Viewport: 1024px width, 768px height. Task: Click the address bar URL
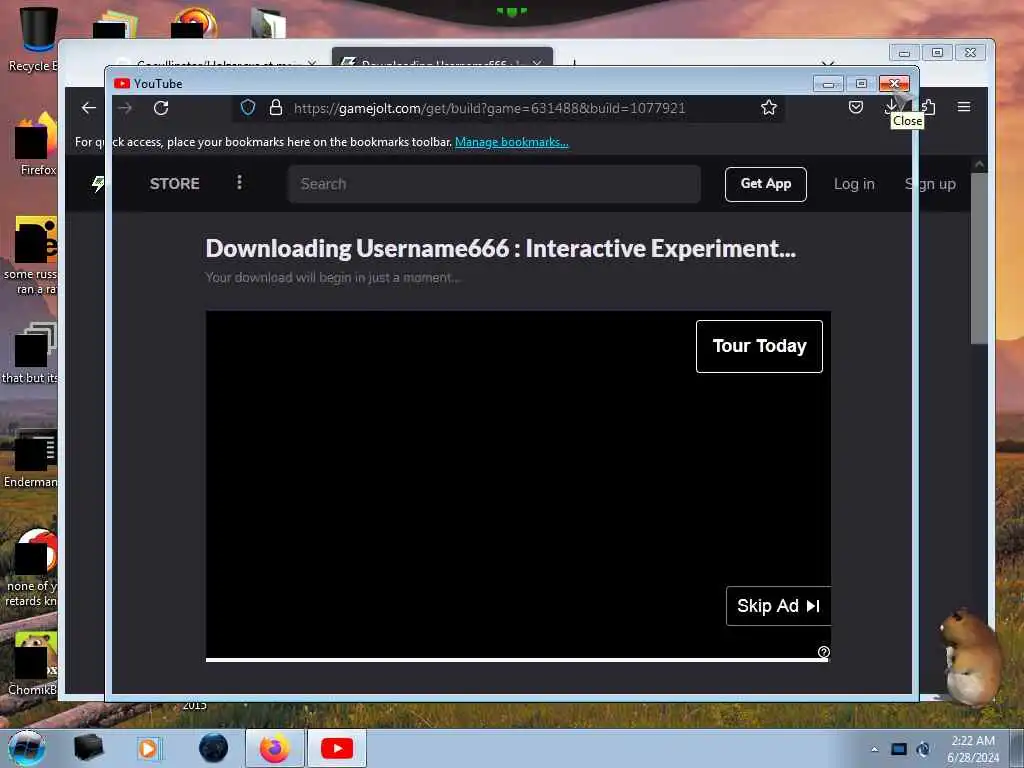[x=489, y=108]
